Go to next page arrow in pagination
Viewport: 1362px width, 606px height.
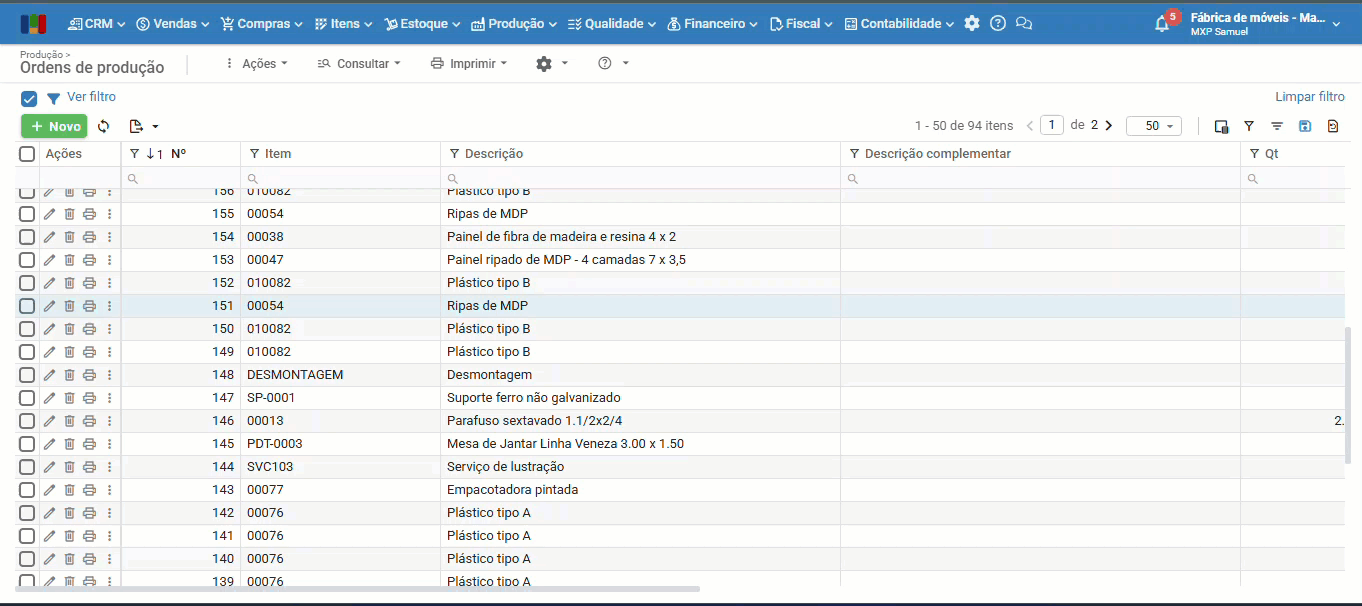[1108, 126]
